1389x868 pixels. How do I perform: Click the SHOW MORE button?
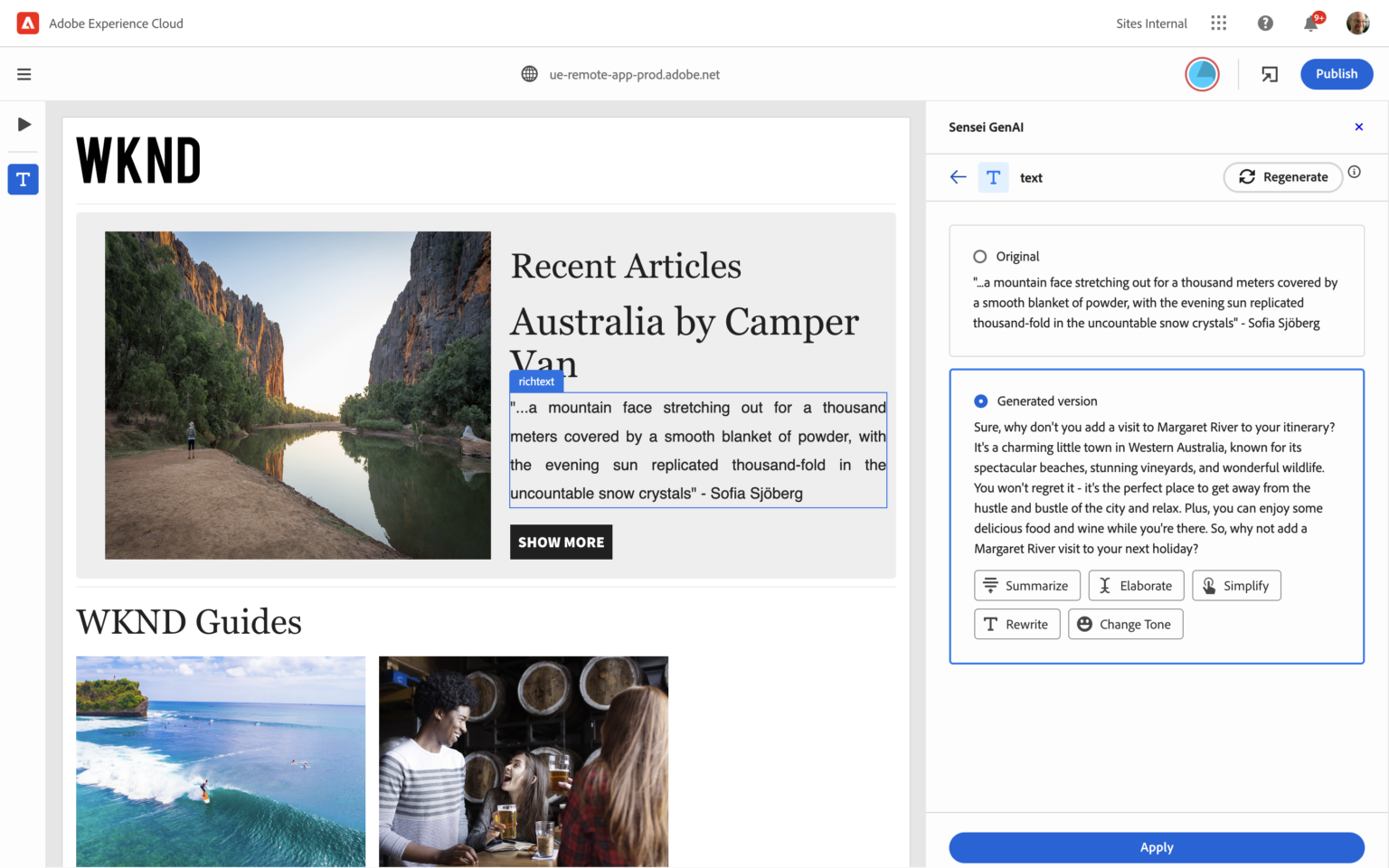[x=561, y=542]
